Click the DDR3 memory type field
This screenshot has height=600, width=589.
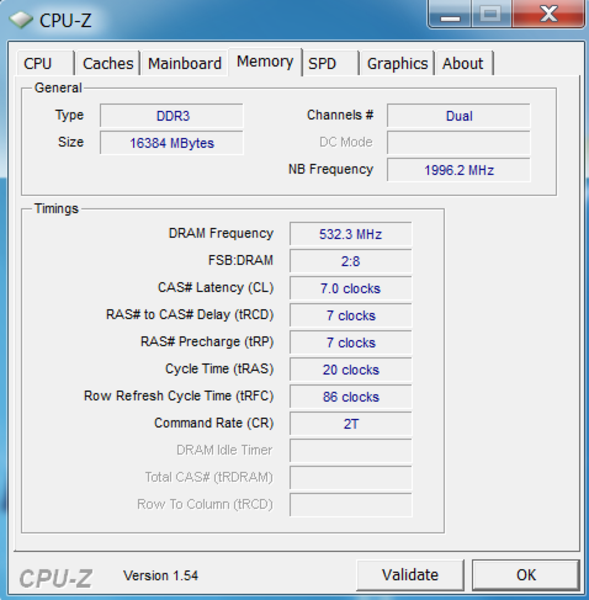(x=171, y=116)
